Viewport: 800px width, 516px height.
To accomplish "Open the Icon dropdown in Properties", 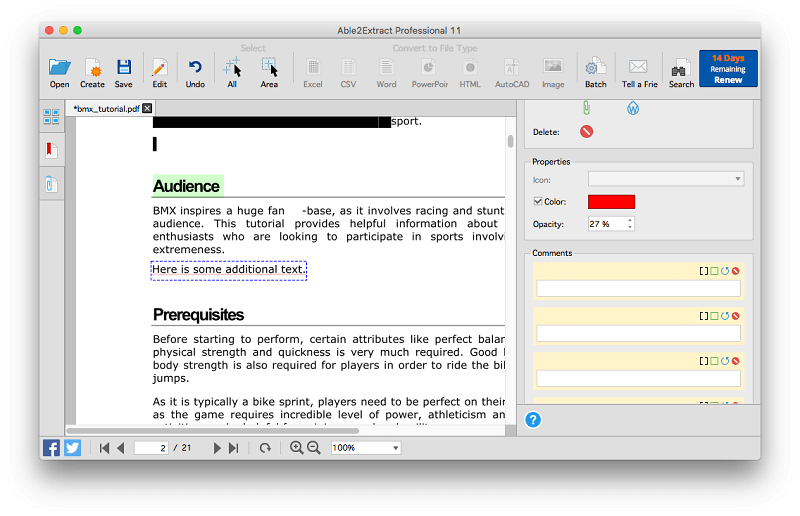I will pos(666,179).
